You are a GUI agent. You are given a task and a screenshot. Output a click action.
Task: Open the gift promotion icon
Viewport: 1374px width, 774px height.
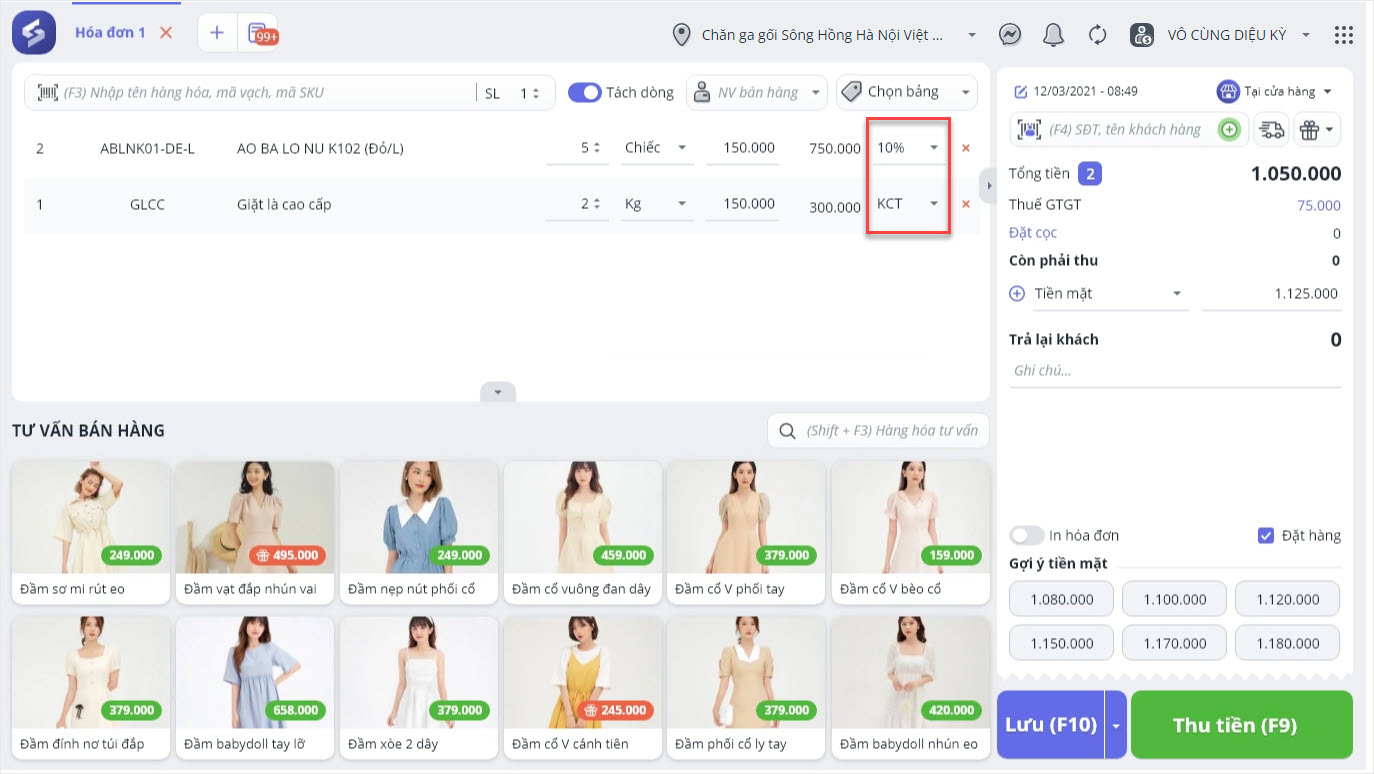pyautogui.click(x=1316, y=129)
